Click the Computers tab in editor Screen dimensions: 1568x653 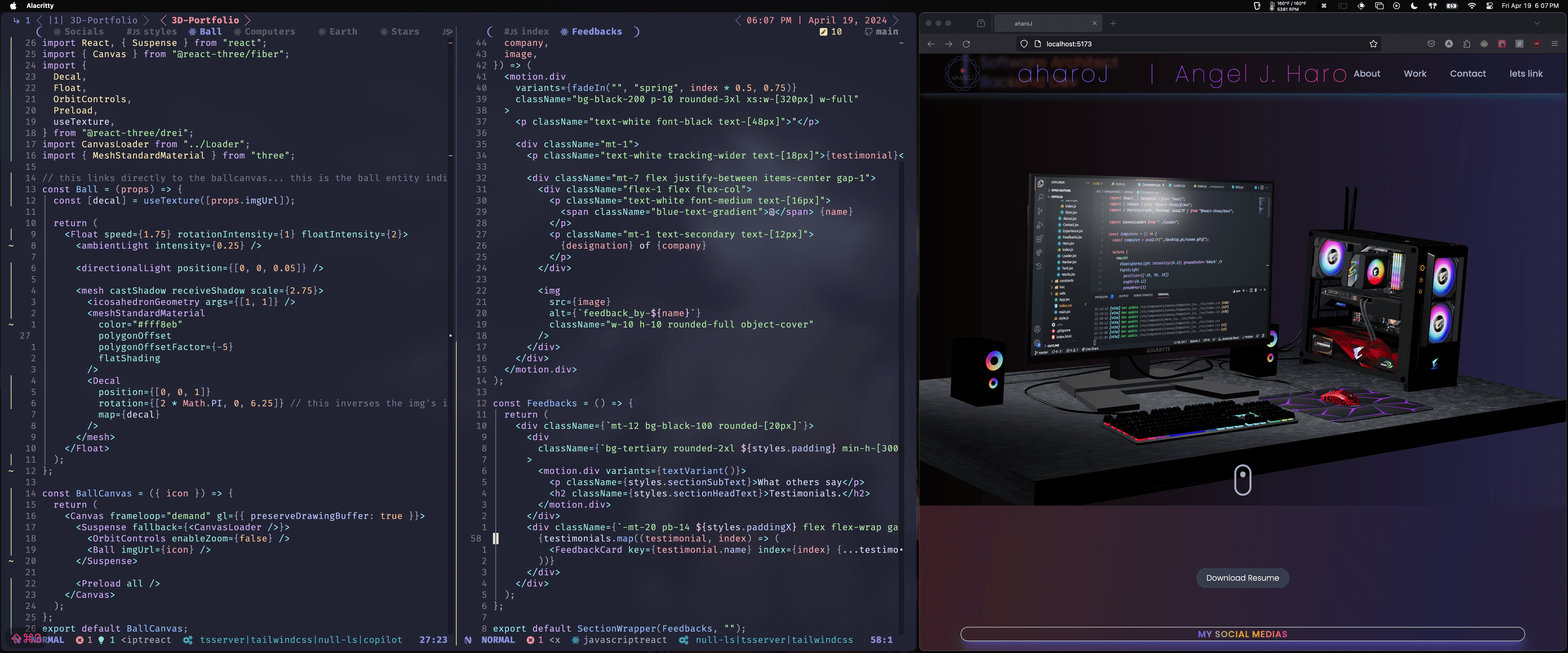[269, 31]
